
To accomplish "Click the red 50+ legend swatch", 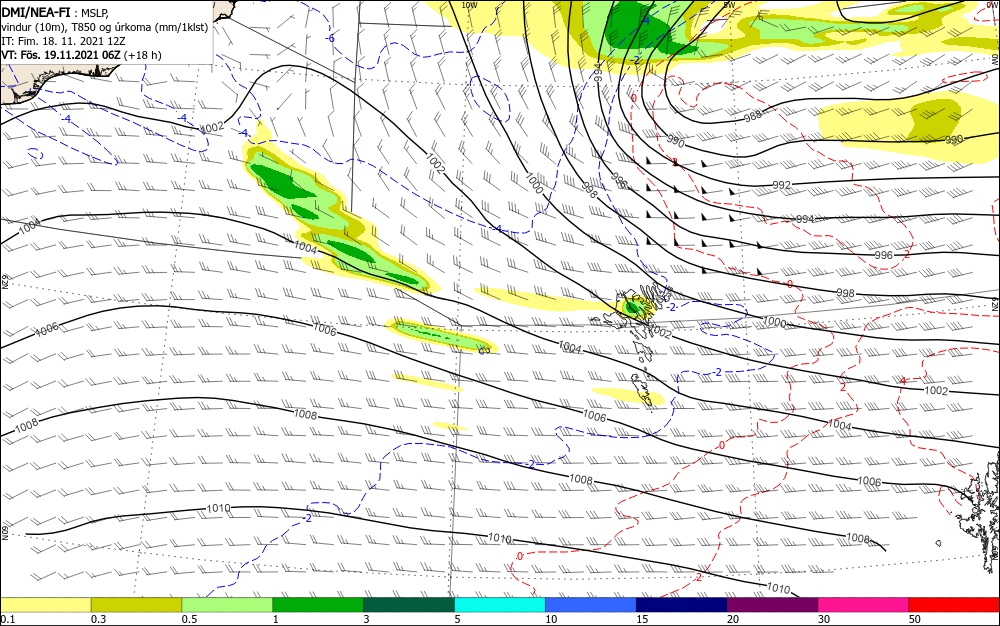I will 954,605.
